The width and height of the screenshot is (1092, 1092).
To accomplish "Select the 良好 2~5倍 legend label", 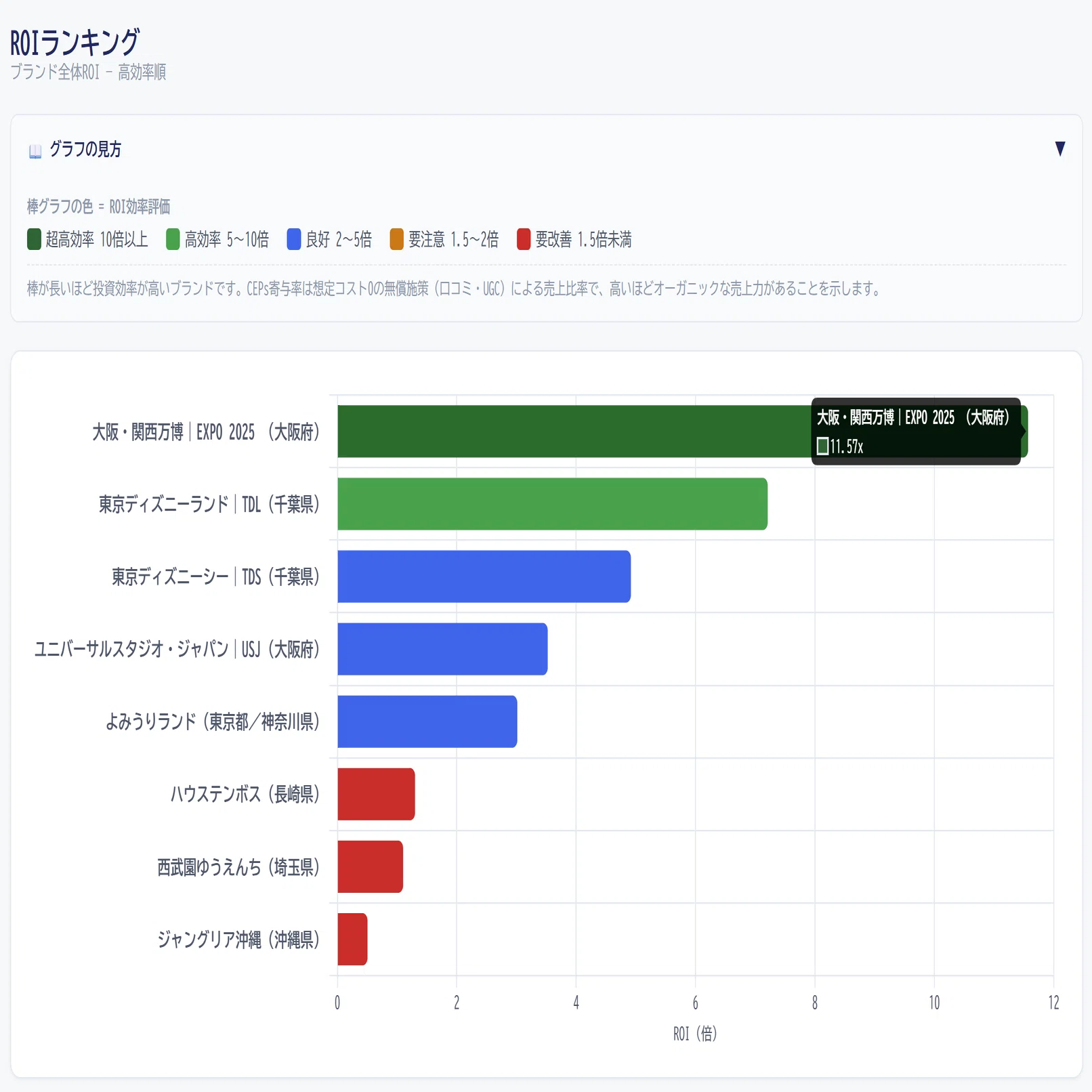I will point(339,239).
